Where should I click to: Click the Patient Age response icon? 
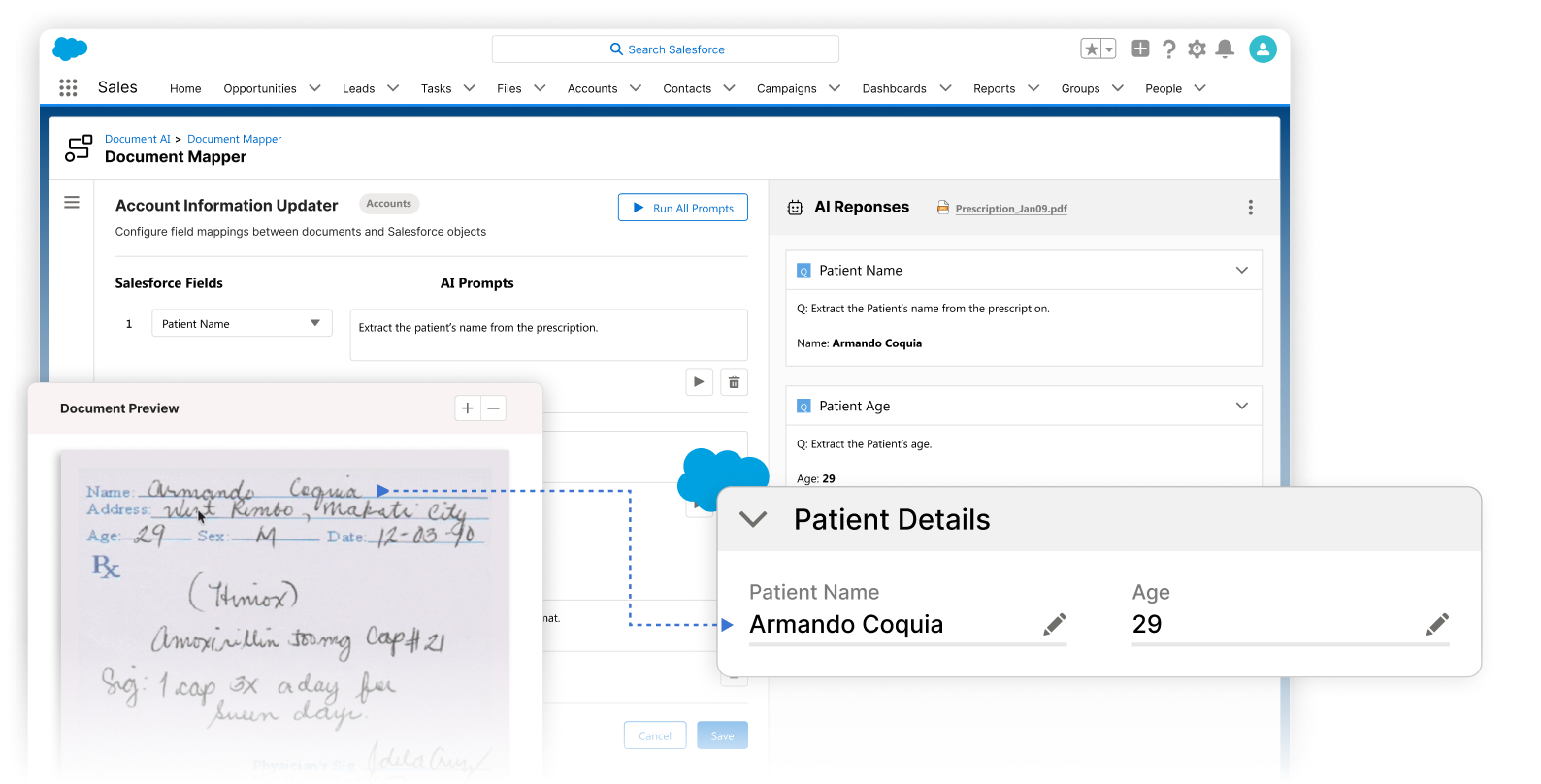click(x=803, y=407)
